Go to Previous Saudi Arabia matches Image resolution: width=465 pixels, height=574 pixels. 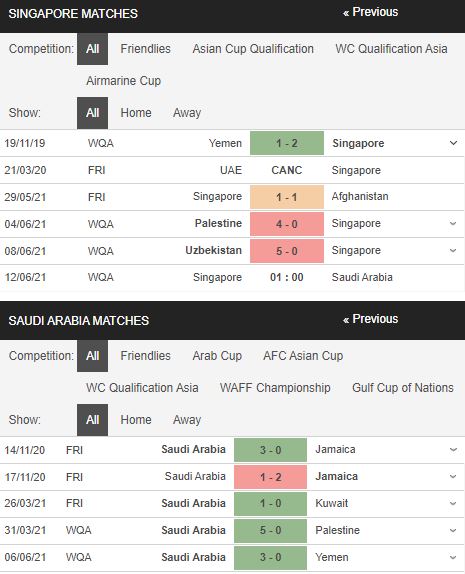tap(370, 319)
